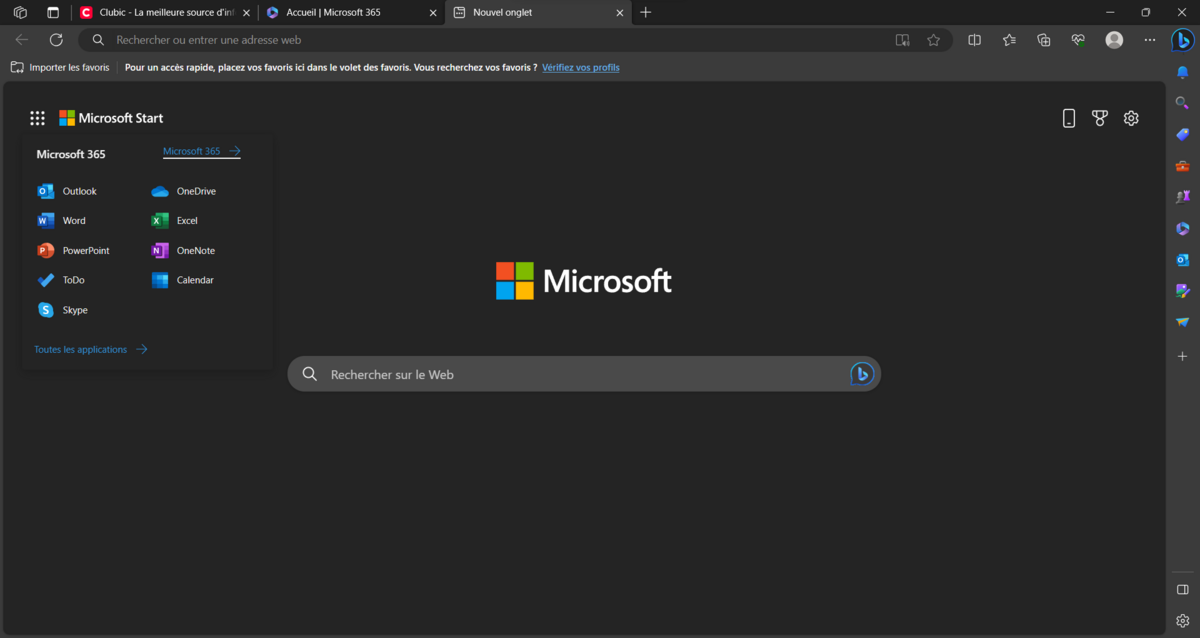This screenshot has height=638, width=1200.
Task: Add this page to favorites star
Action: 934,40
